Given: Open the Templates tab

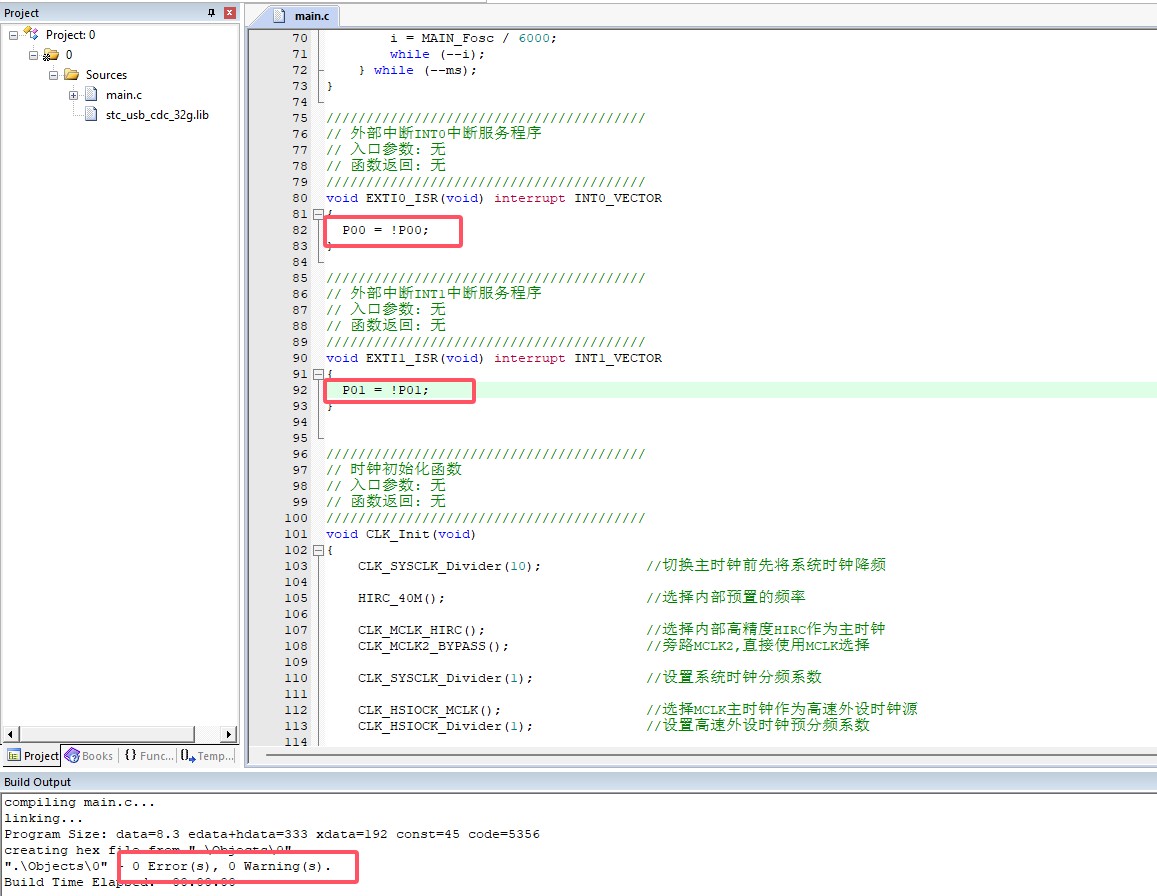Looking at the screenshot, I should 207,756.
